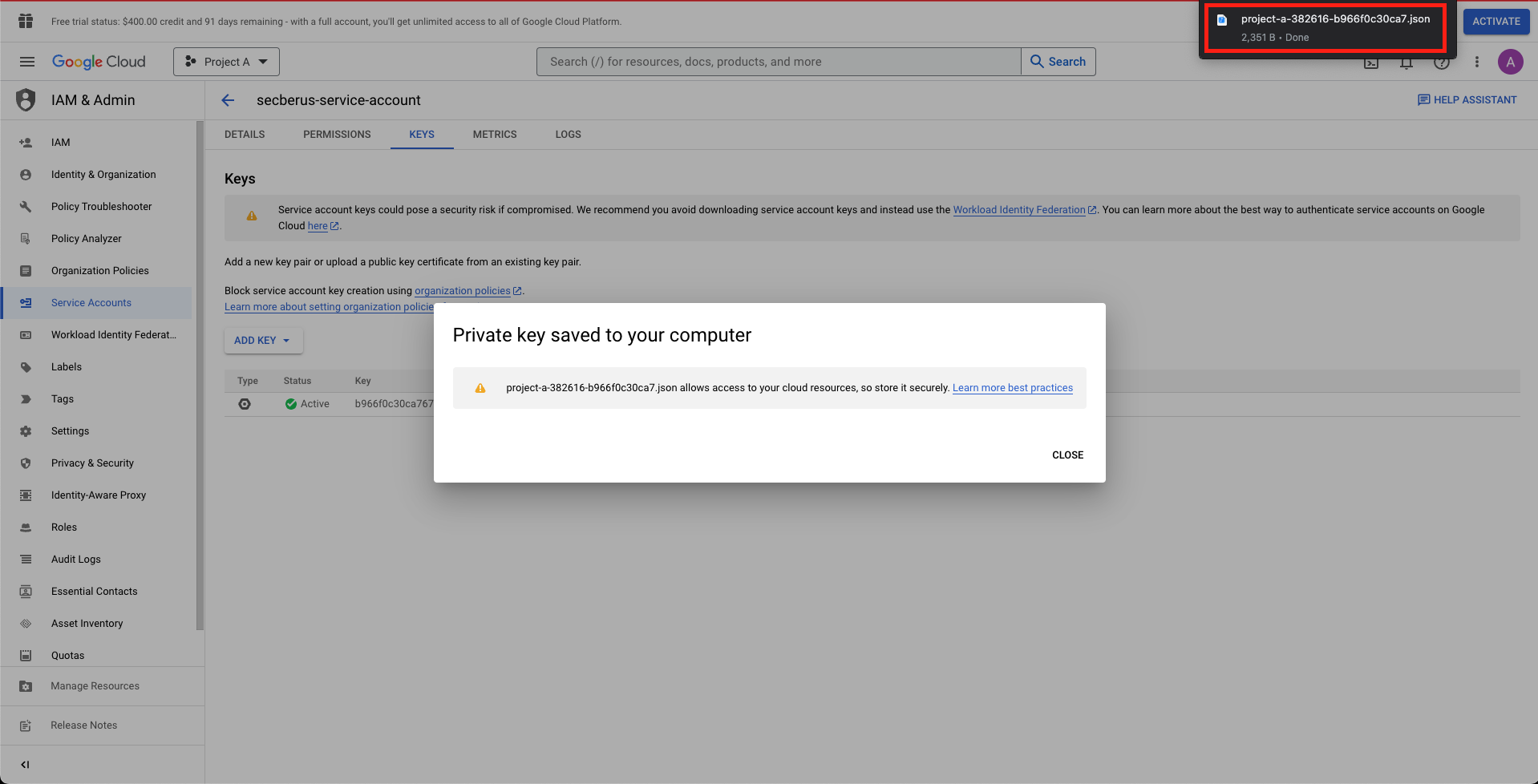Screen dimensions: 1538x784
Task: Switch to the DETAILS tab
Action: [x=245, y=135]
